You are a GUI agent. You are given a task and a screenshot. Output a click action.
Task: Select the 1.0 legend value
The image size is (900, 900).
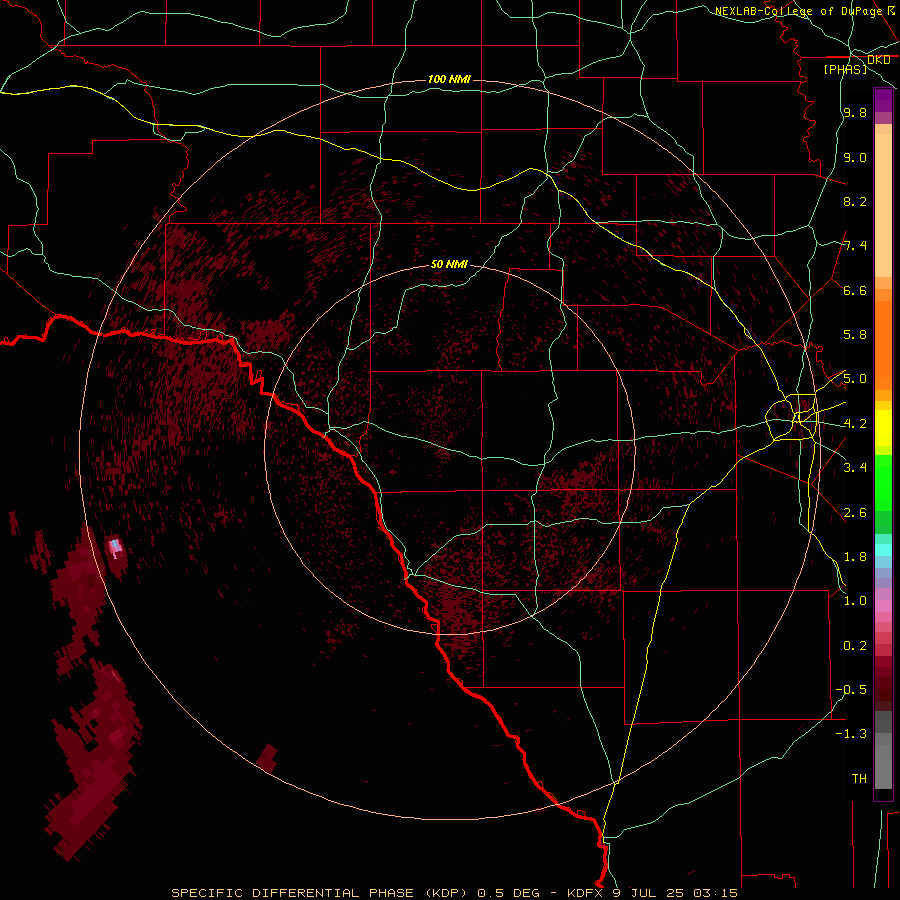tap(855, 601)
